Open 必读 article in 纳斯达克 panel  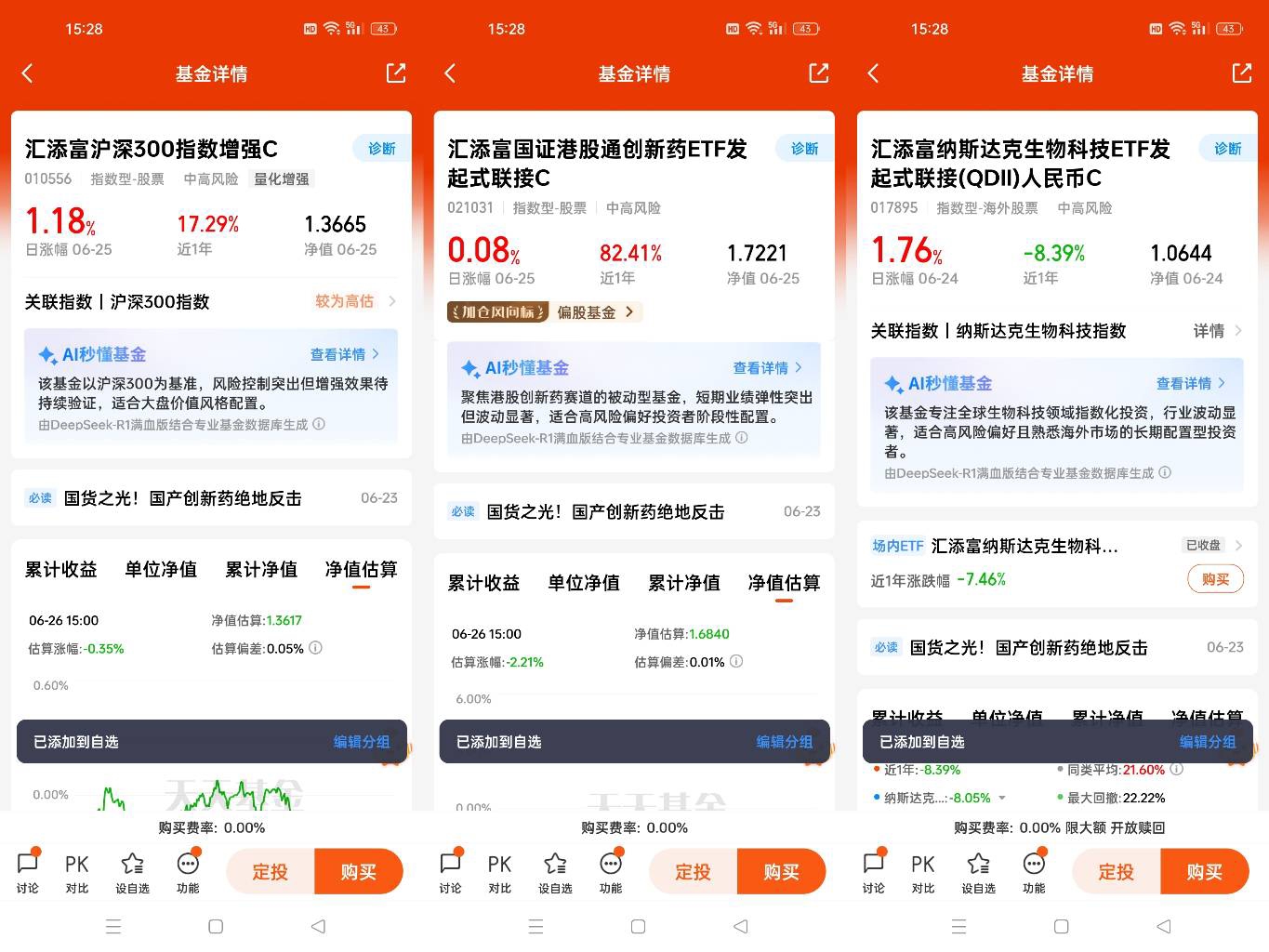tap(1057, 647)
